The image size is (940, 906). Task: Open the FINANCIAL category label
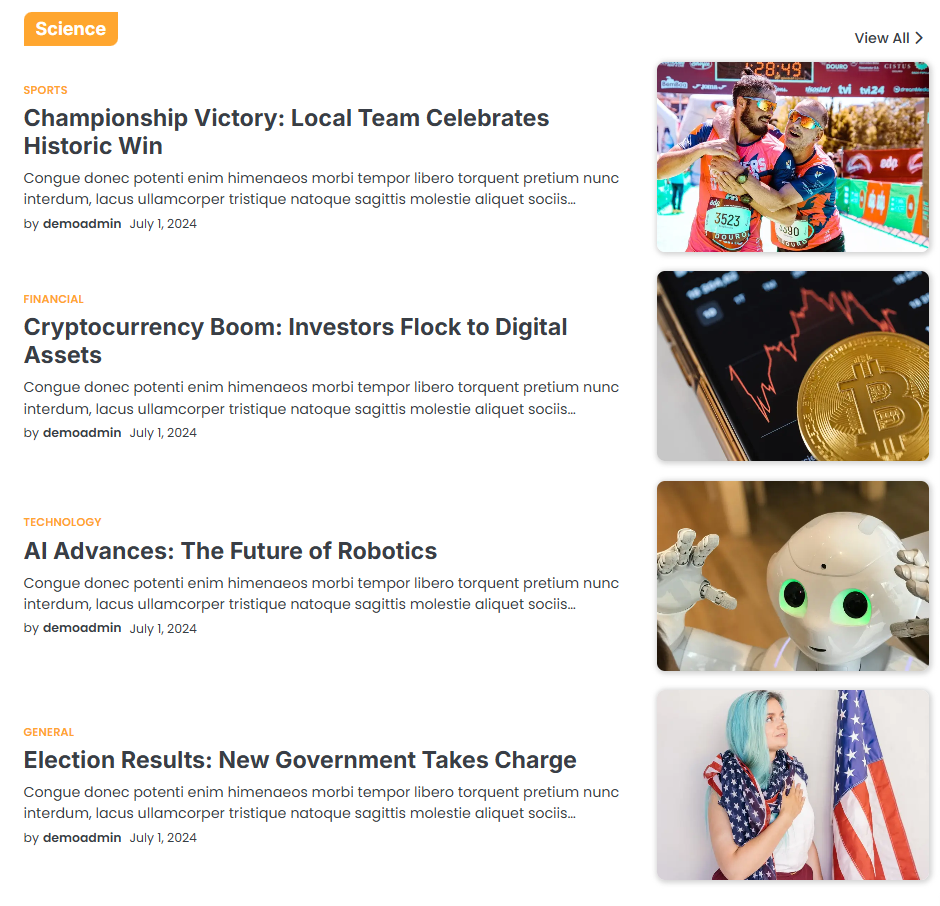tap(53, 299)
